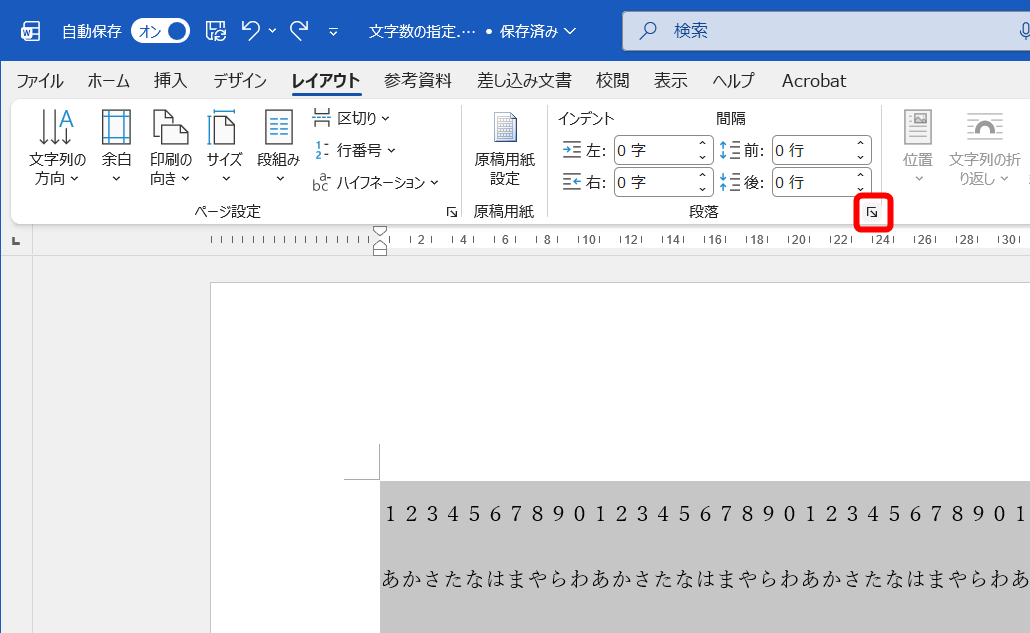This screenshot has height=633, width=1030.
Task: Switch to the ヘルプ tab
Action: point(734,81)
